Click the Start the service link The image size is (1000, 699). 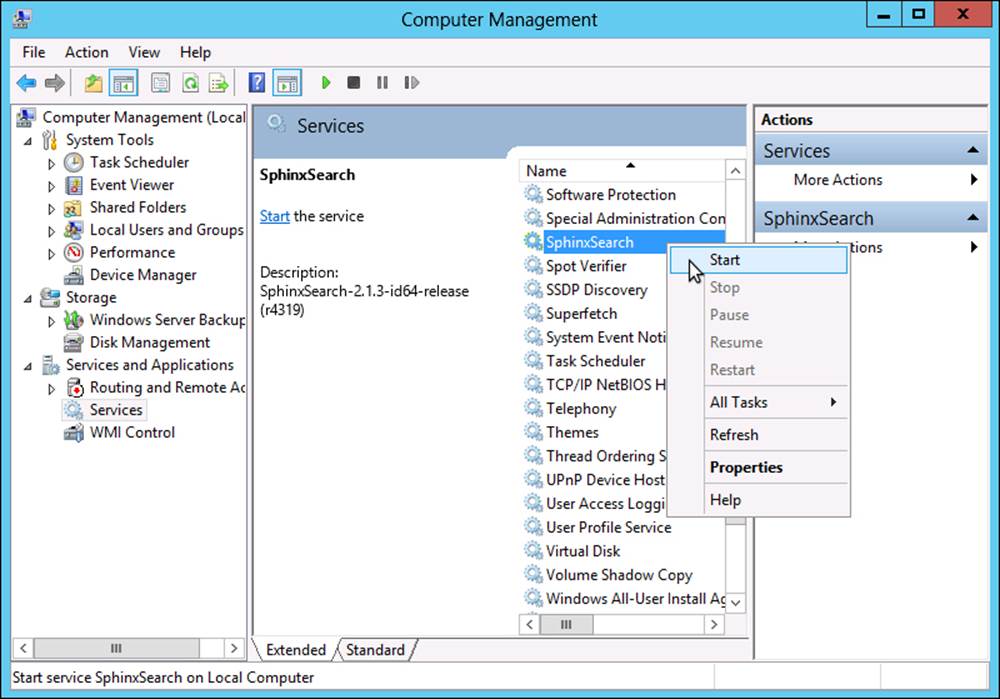point(275,216)
